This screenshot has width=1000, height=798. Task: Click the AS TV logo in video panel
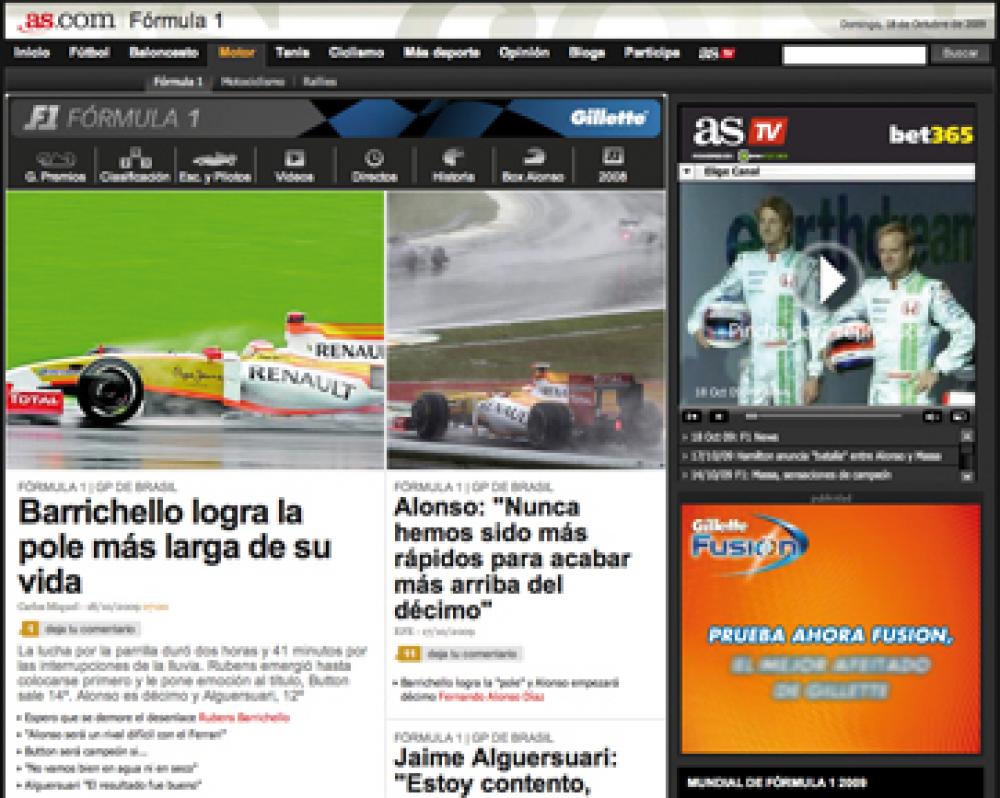pyautogui.click(x=740, y=131)
